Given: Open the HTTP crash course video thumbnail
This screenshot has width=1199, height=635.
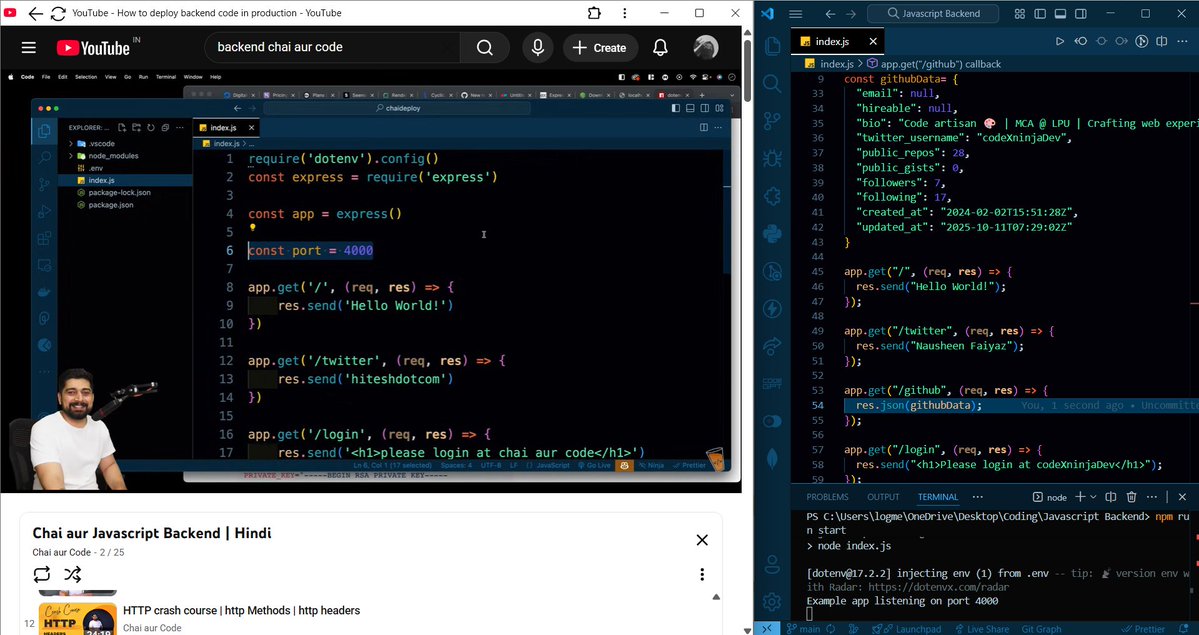Looking at the screenshot, I should point(79,618).
